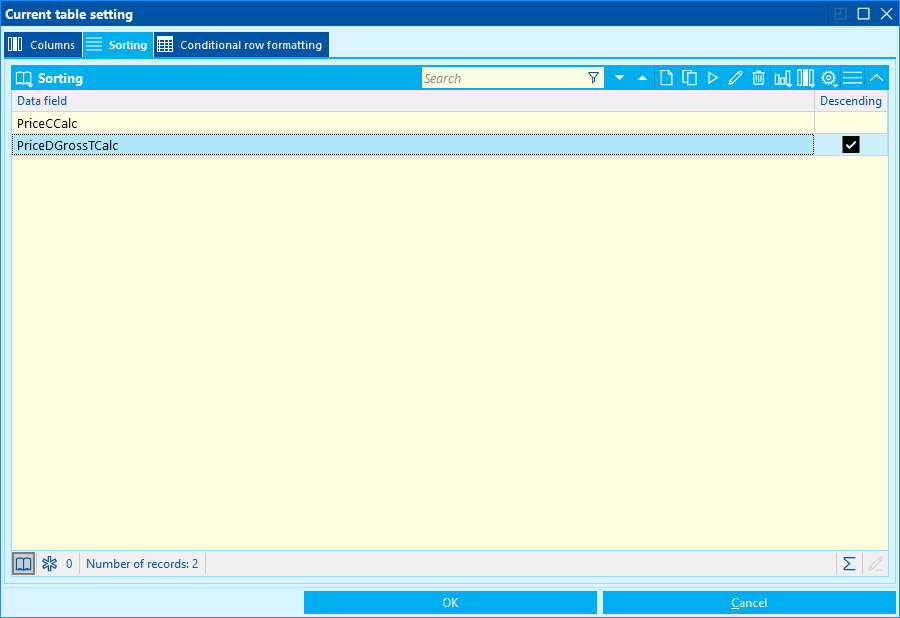900x618 pixels.
Task: Click Number of records: 2 status text
Action: point(142,563)
